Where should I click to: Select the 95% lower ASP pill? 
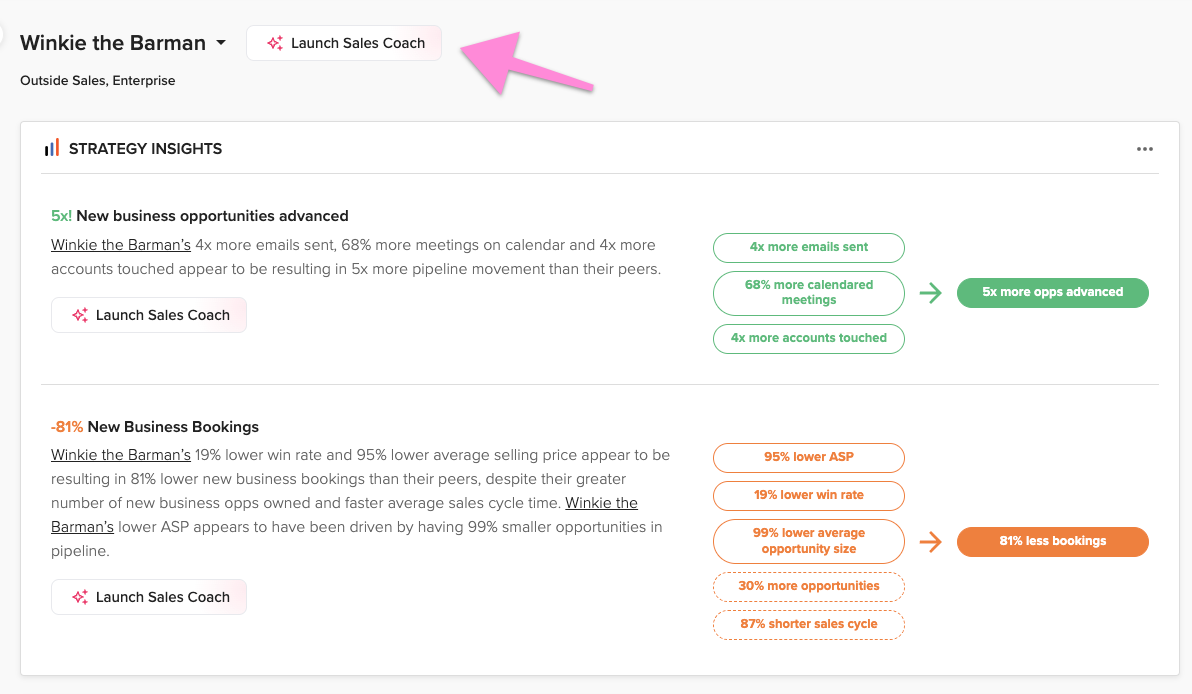point(809,457)
